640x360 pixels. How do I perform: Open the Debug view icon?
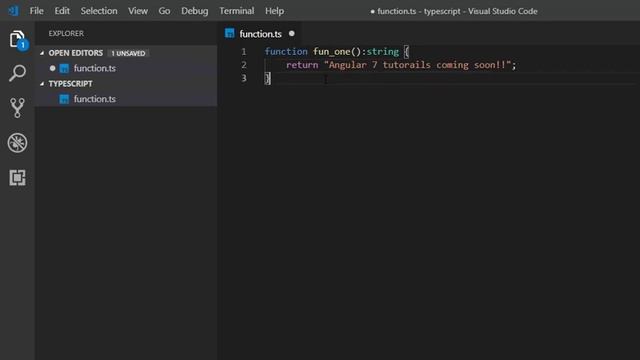[x=18, y=143]
